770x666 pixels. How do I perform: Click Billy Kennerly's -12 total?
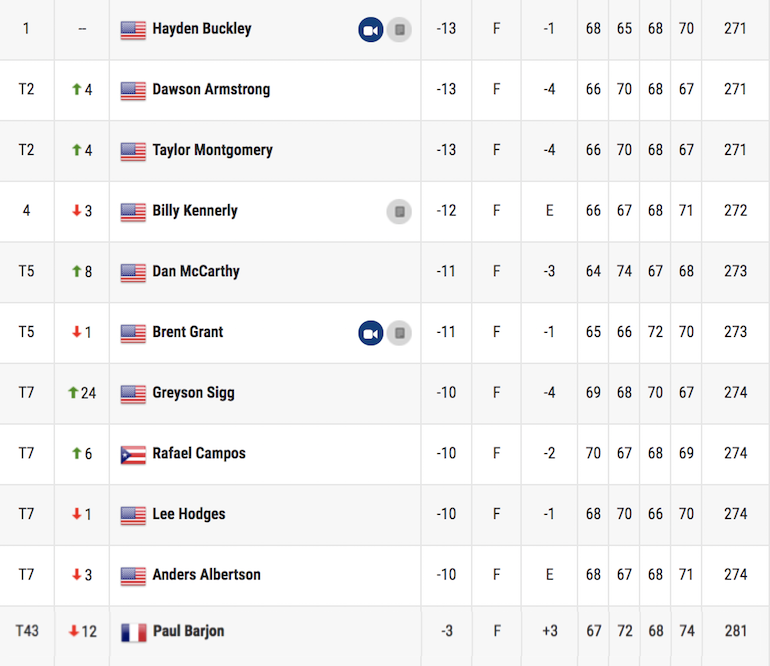[x=446, y=211]
